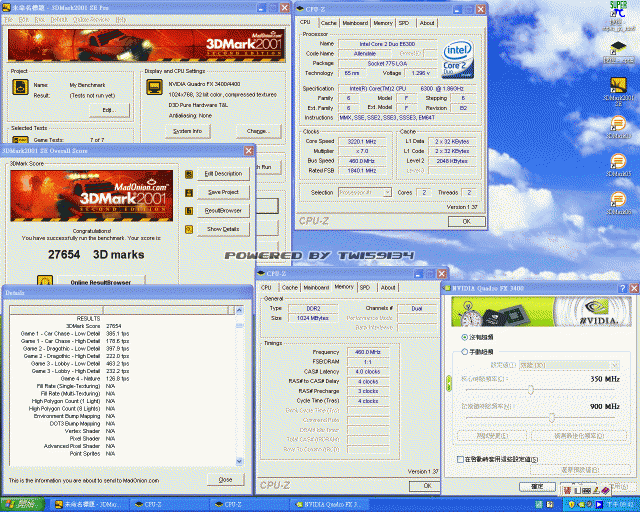
Task: Click the icon beside ResultBrowser button
Action: [x=189, y=211]
